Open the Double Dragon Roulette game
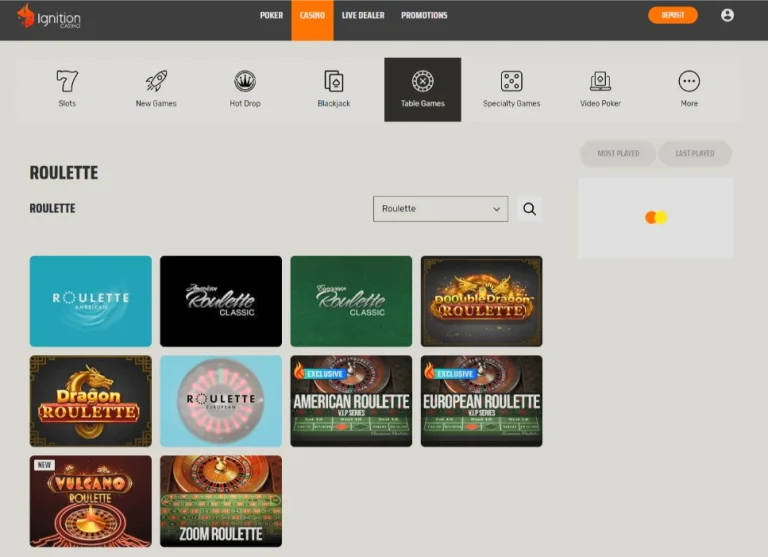768x557 pixels. (x=481, y=301)
